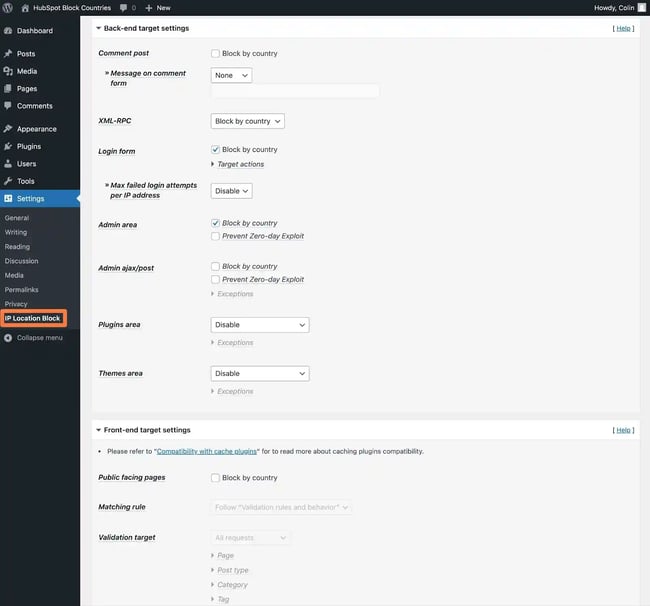Open the Validation target All requests dropdown
650x606 pixels.
250,538
